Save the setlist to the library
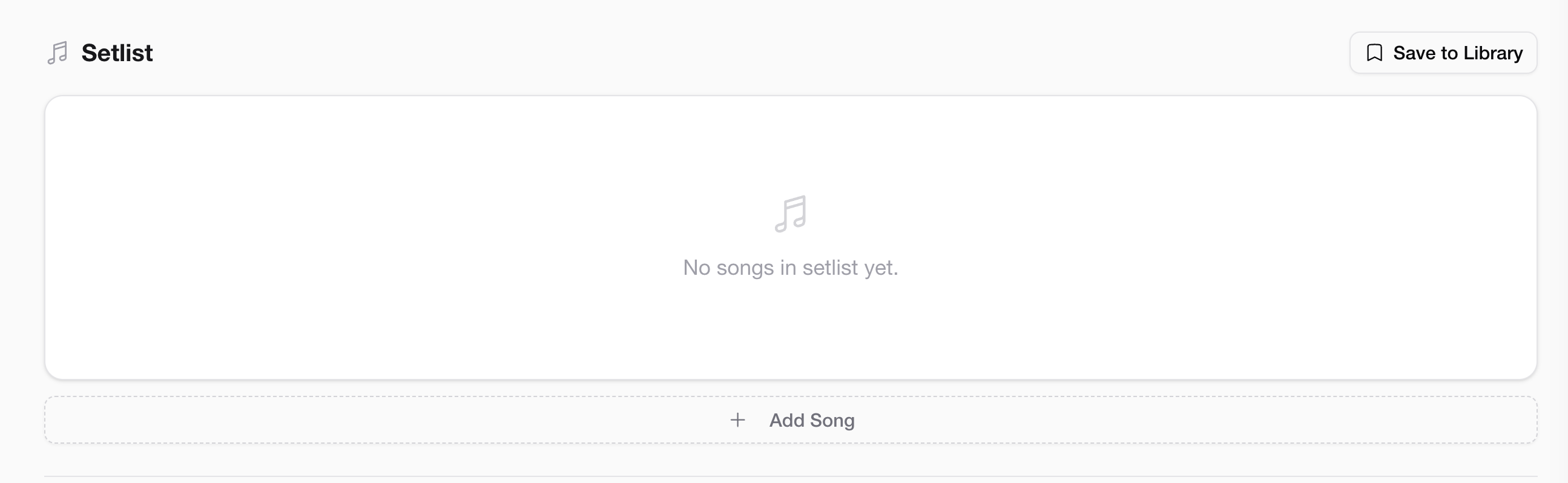 point(1443,53)
